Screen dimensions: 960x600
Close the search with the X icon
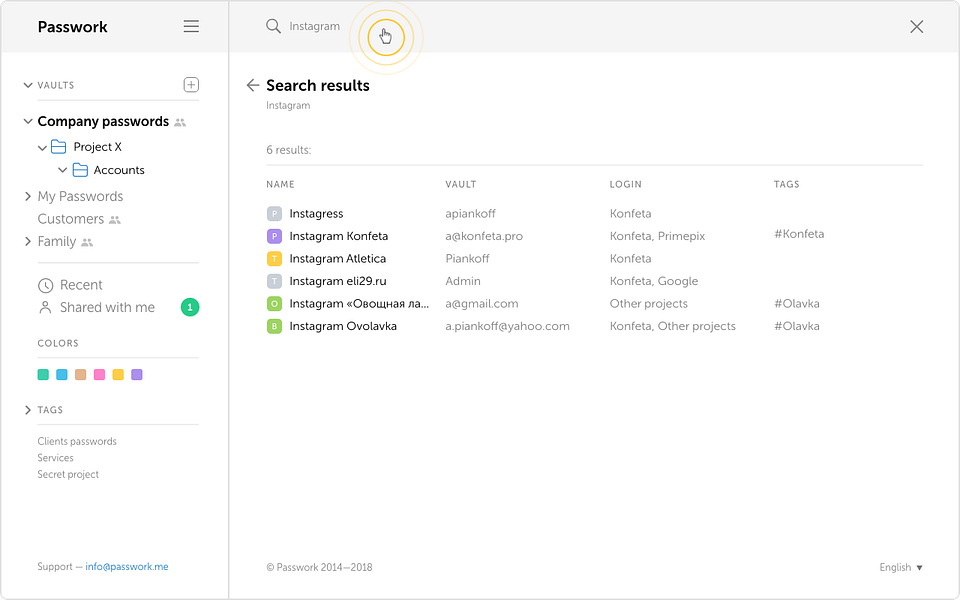click(x=917, y=26)
